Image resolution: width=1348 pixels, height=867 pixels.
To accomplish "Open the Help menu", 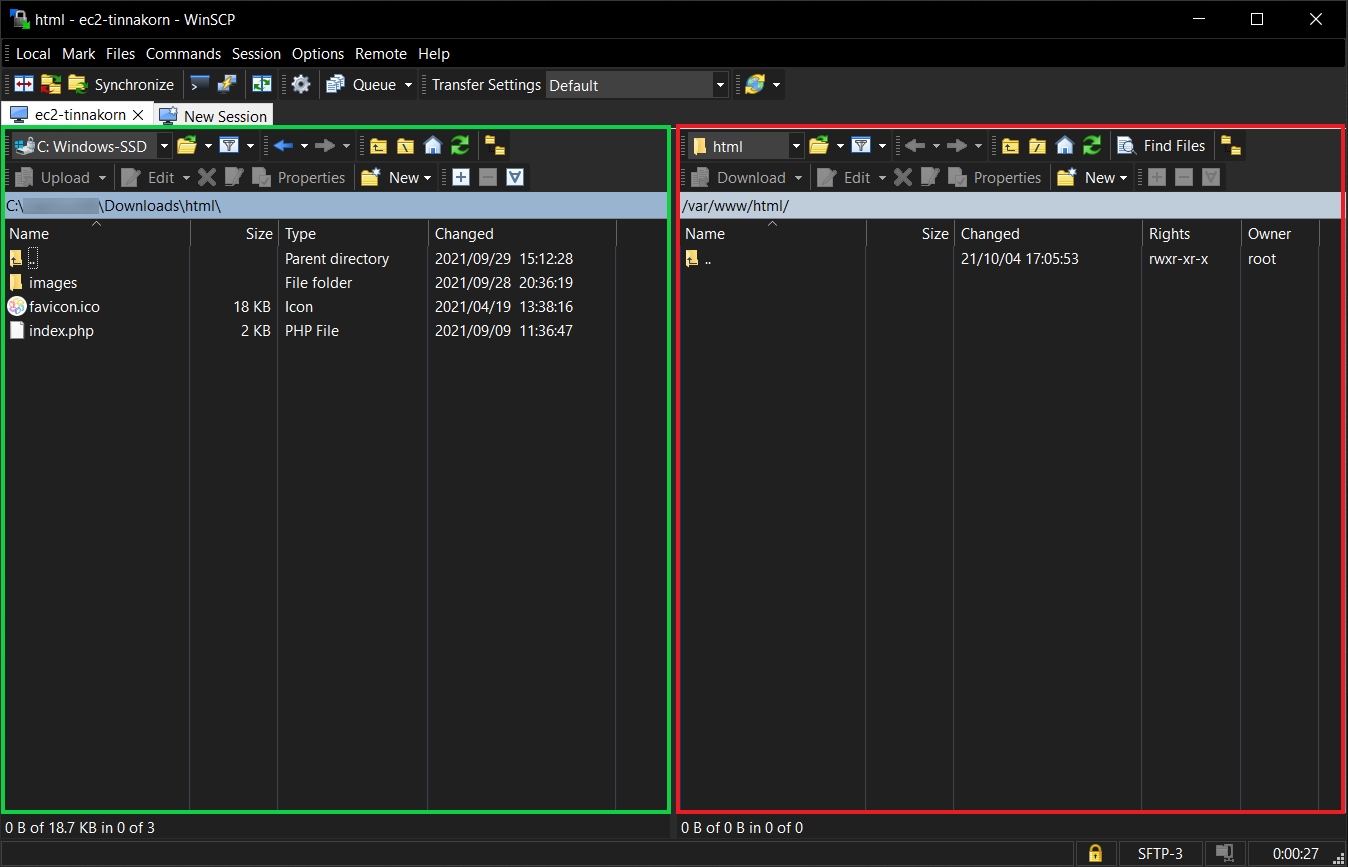I will [434, 54].
